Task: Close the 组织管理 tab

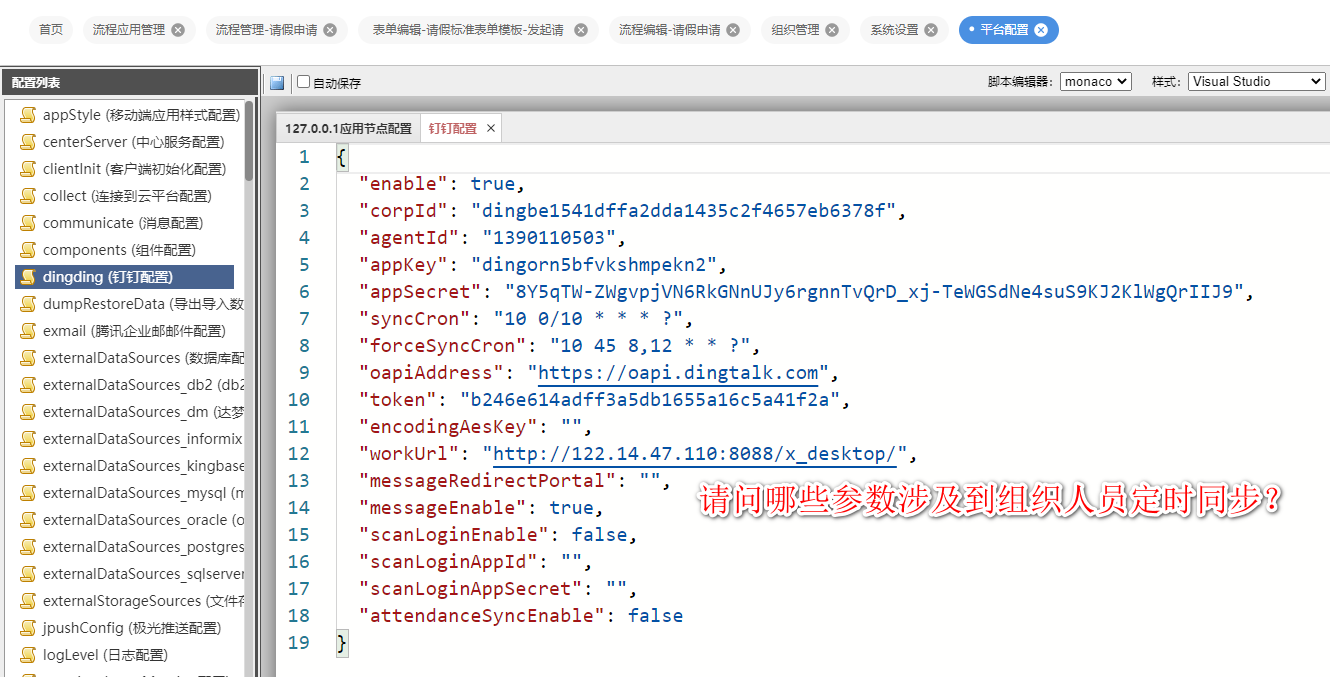Action: pos(831,30)
